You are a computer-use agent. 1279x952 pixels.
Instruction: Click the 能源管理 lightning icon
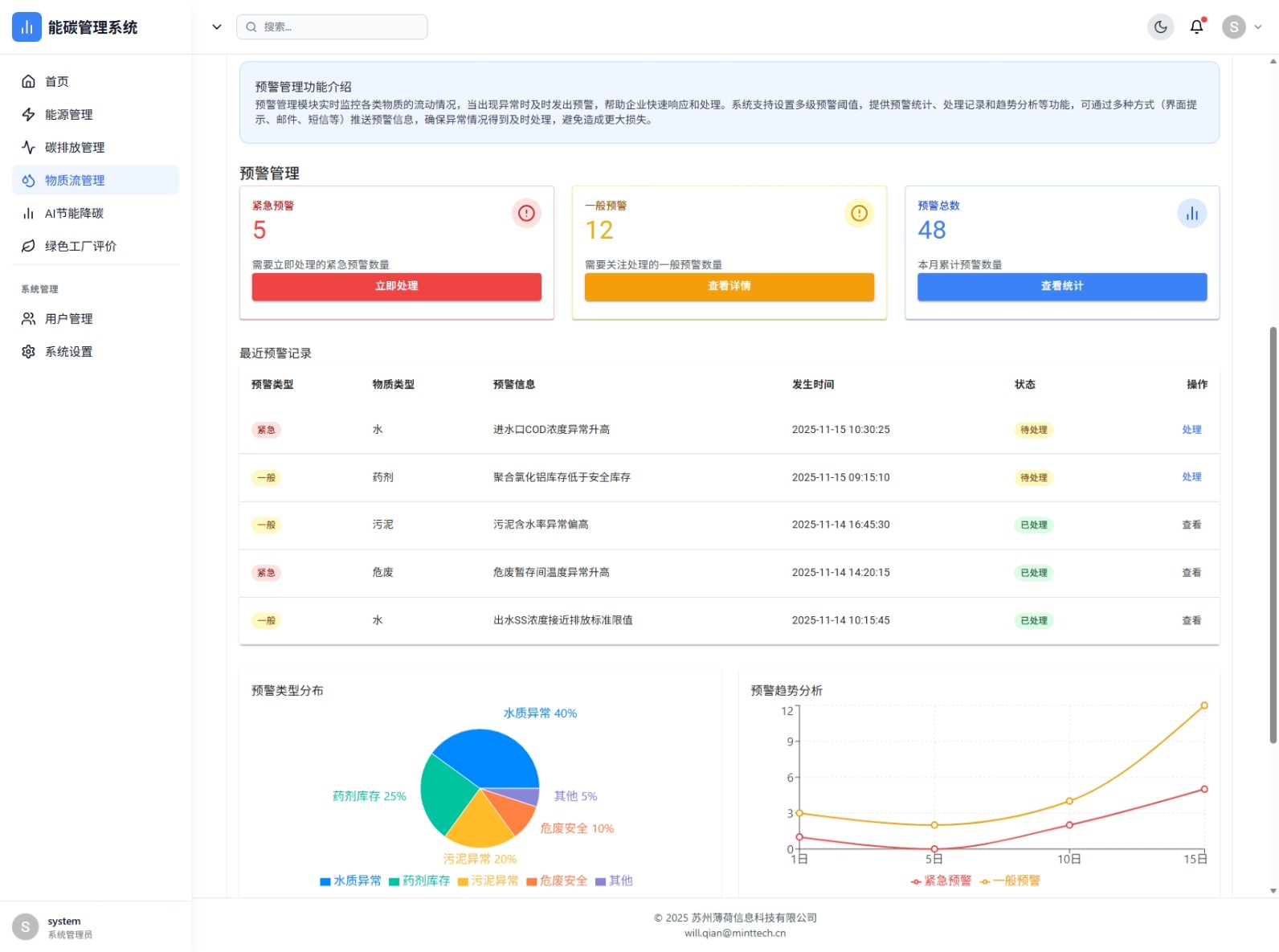tap(28, 114)
